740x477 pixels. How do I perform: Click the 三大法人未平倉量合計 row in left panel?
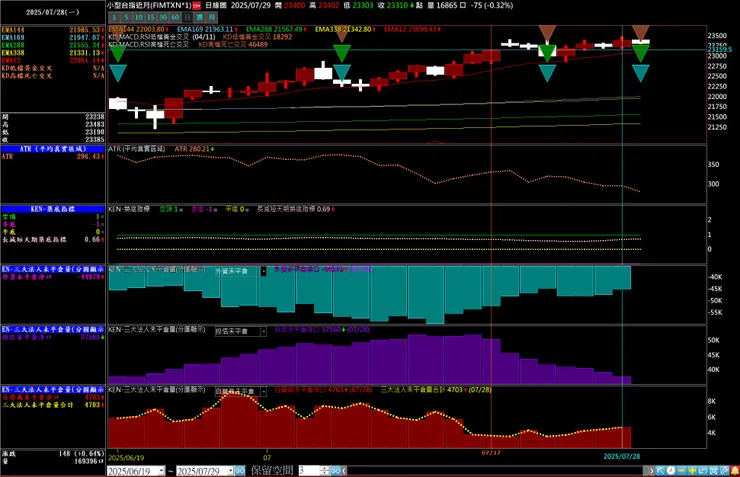click(x=52, y=405)
